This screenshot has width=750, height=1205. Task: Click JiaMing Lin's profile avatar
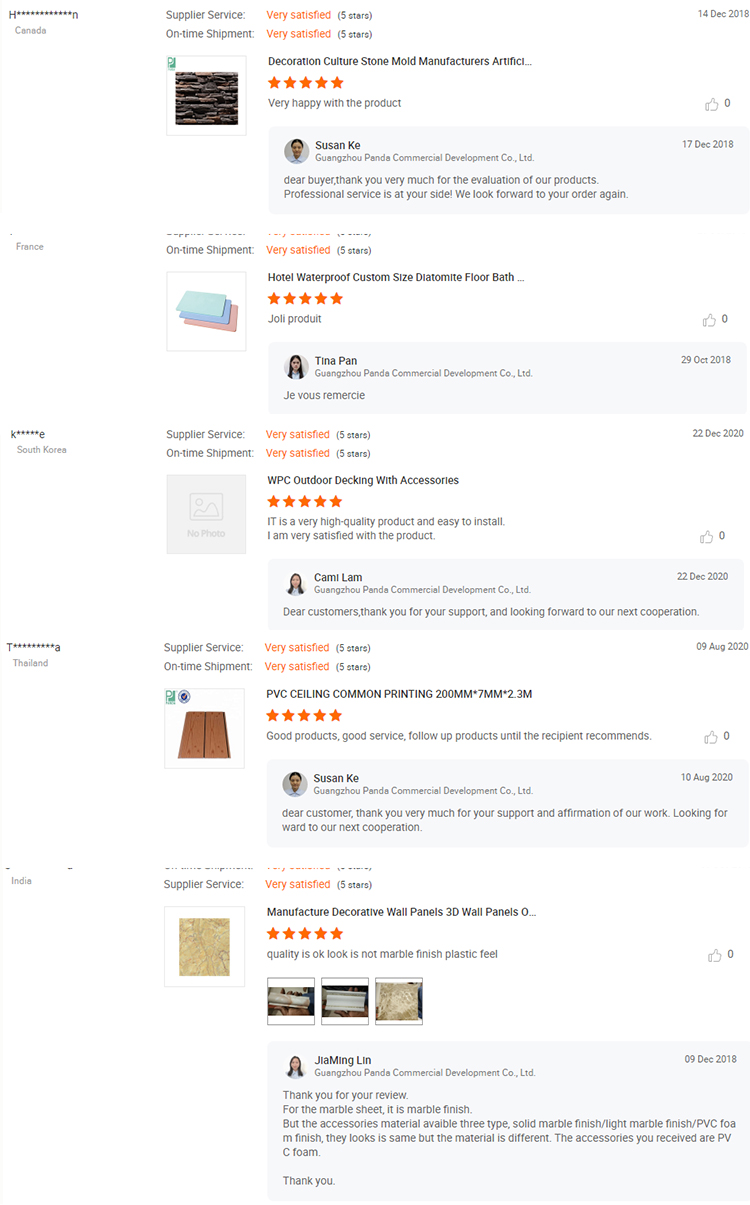(296, 1066)
